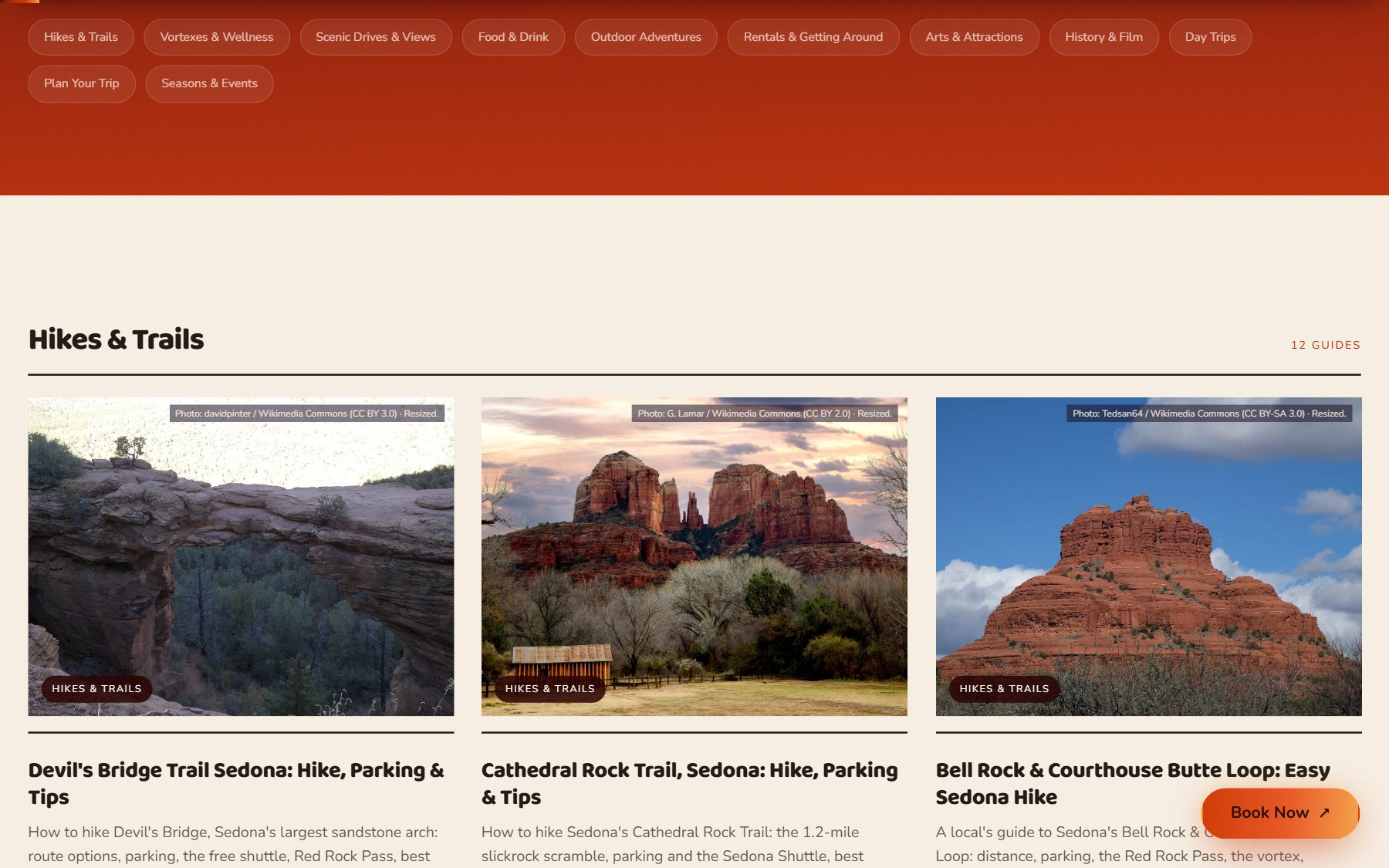The width and height of the screenshot is (1389, 868).
Task: Open Bell Rock & Courthouse Butte Loop title
Action: (1133, 783)
